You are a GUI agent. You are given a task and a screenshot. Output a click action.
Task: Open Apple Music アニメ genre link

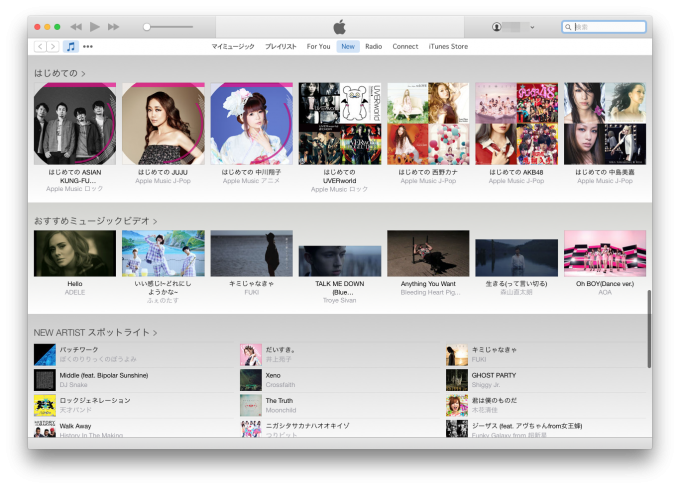(252, 181)
